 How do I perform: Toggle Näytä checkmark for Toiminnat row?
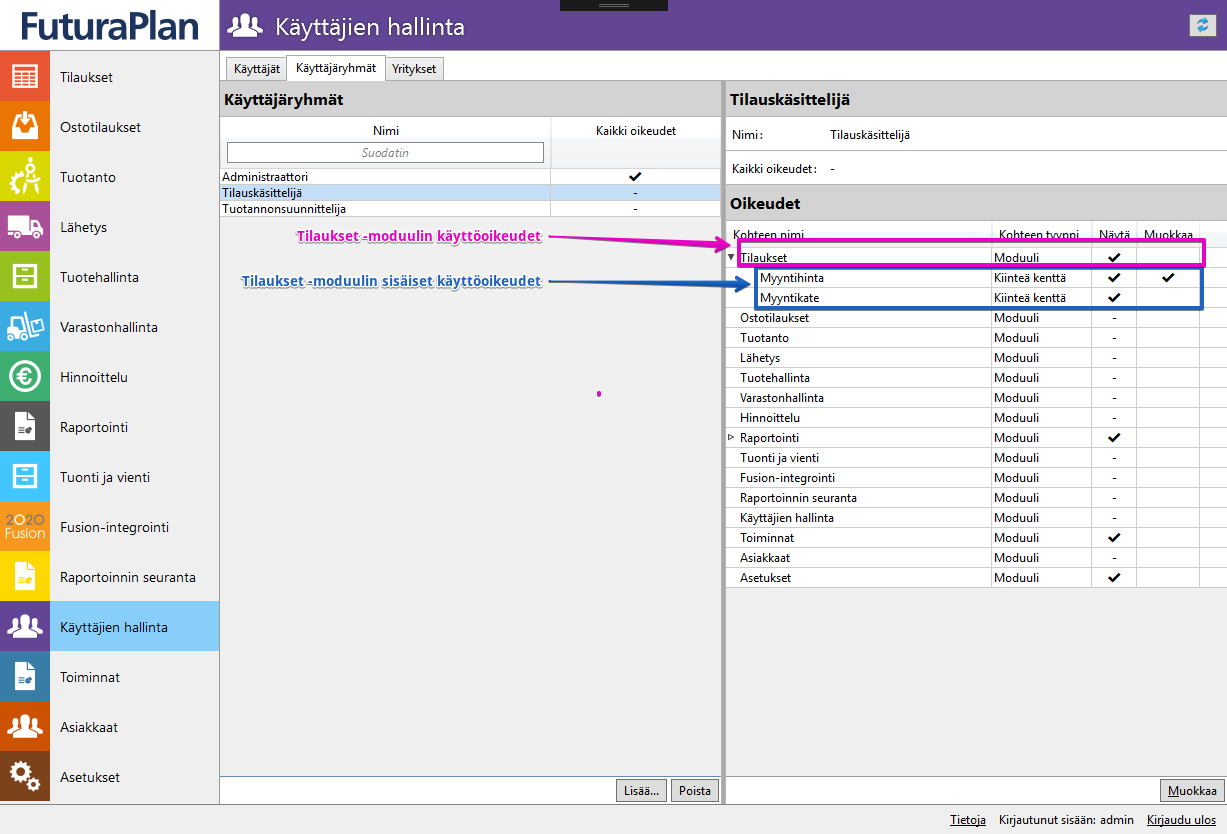[x=1115, y=538]
